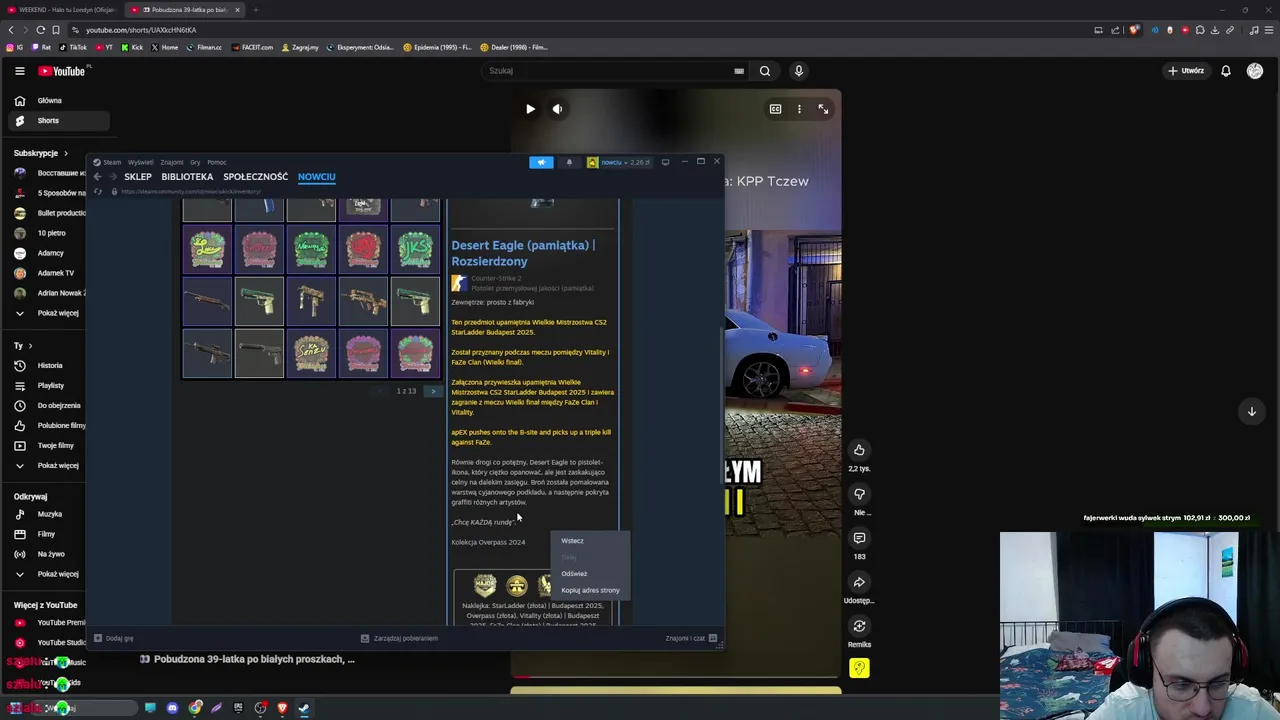Screen dimensions: 1280x720
Task: Open the Shorts three-dot options menu
Action: click(x=799, y=109)
